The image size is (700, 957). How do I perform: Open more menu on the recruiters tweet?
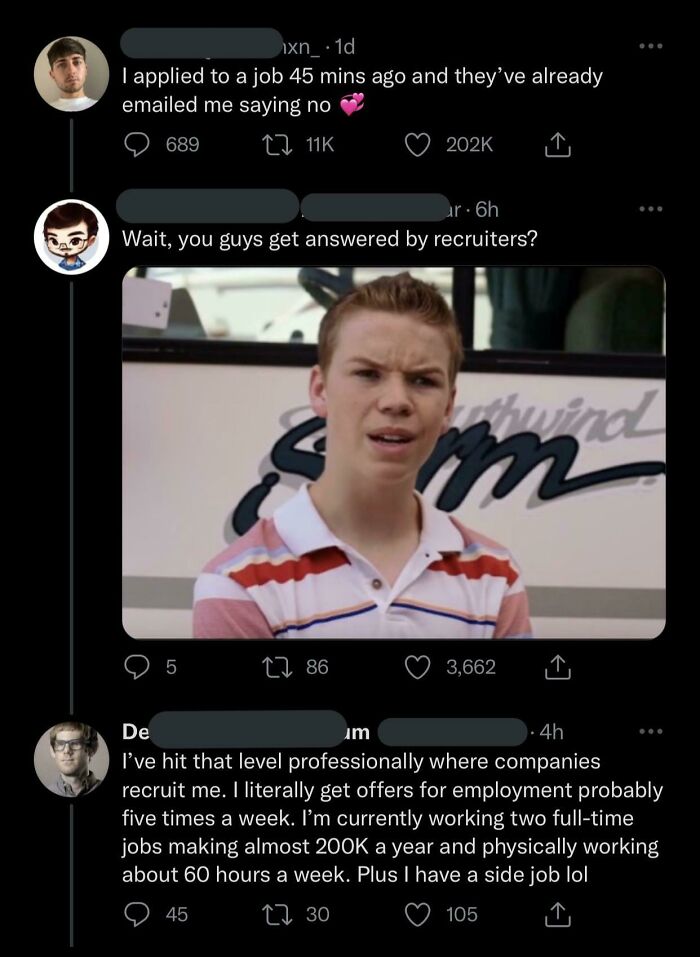(x=652, y=209)
